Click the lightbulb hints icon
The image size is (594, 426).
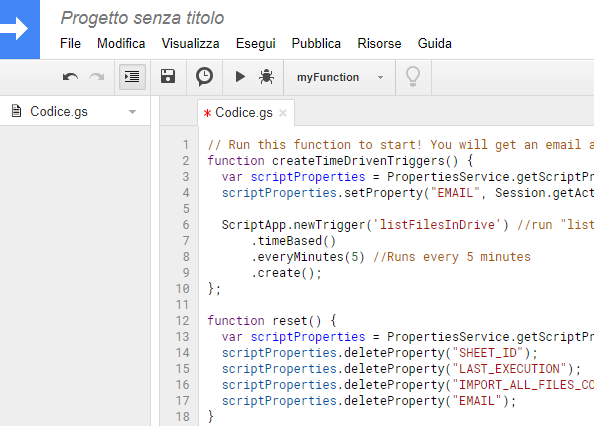pyautogui.click(x=413, y=77)
